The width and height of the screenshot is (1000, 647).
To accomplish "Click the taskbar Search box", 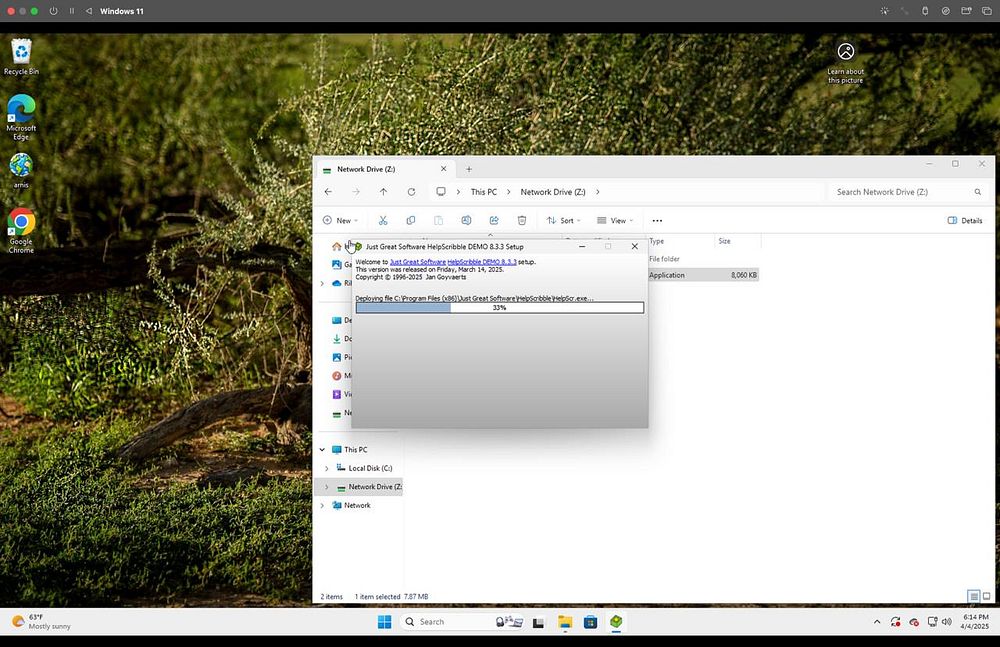I will tap(462, 621).
